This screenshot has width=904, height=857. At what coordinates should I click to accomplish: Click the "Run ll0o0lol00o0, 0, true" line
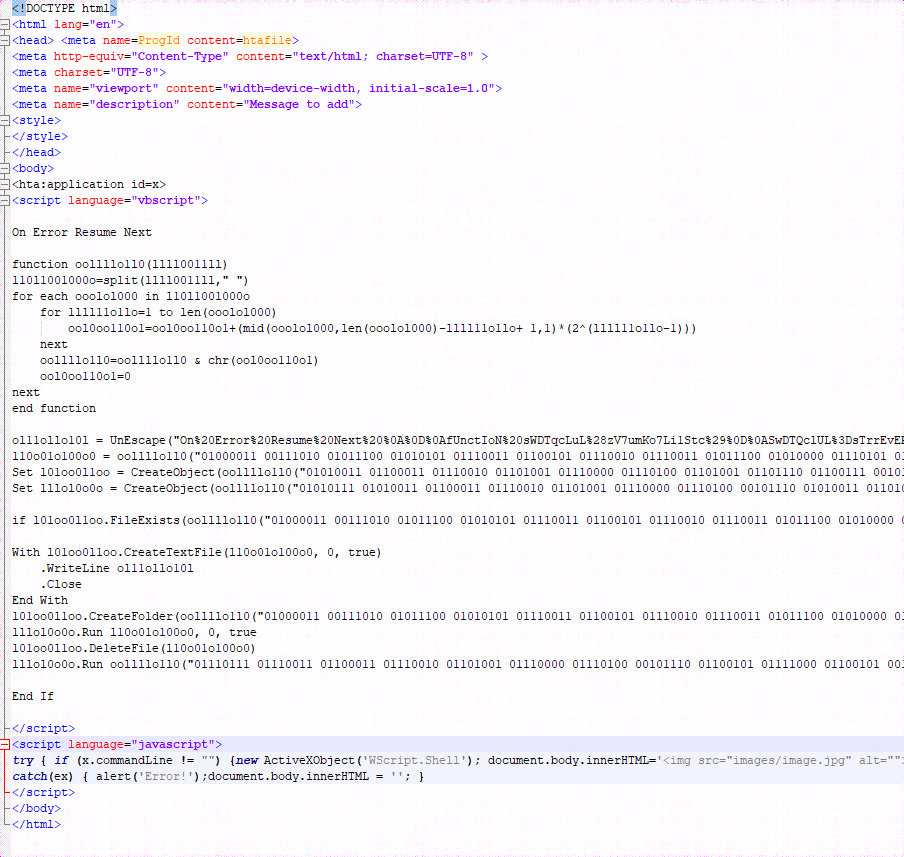(x=134, y=633)
